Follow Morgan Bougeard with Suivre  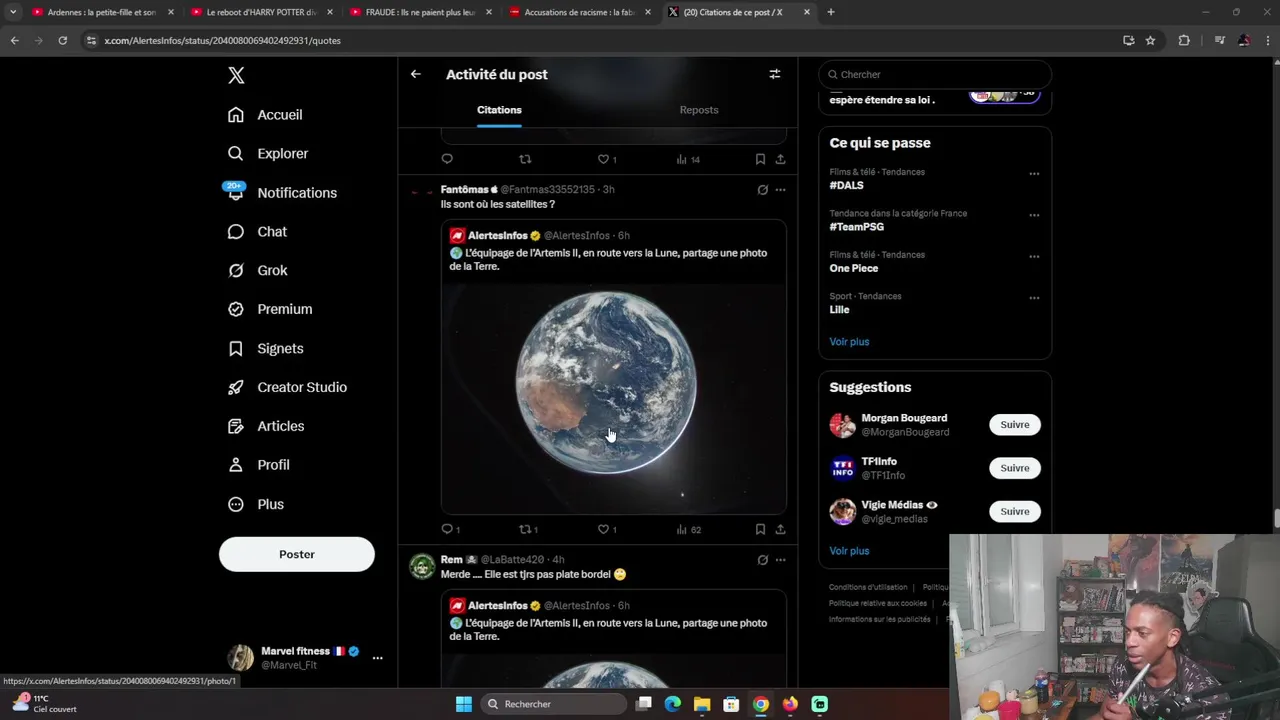coord(1015,425)
